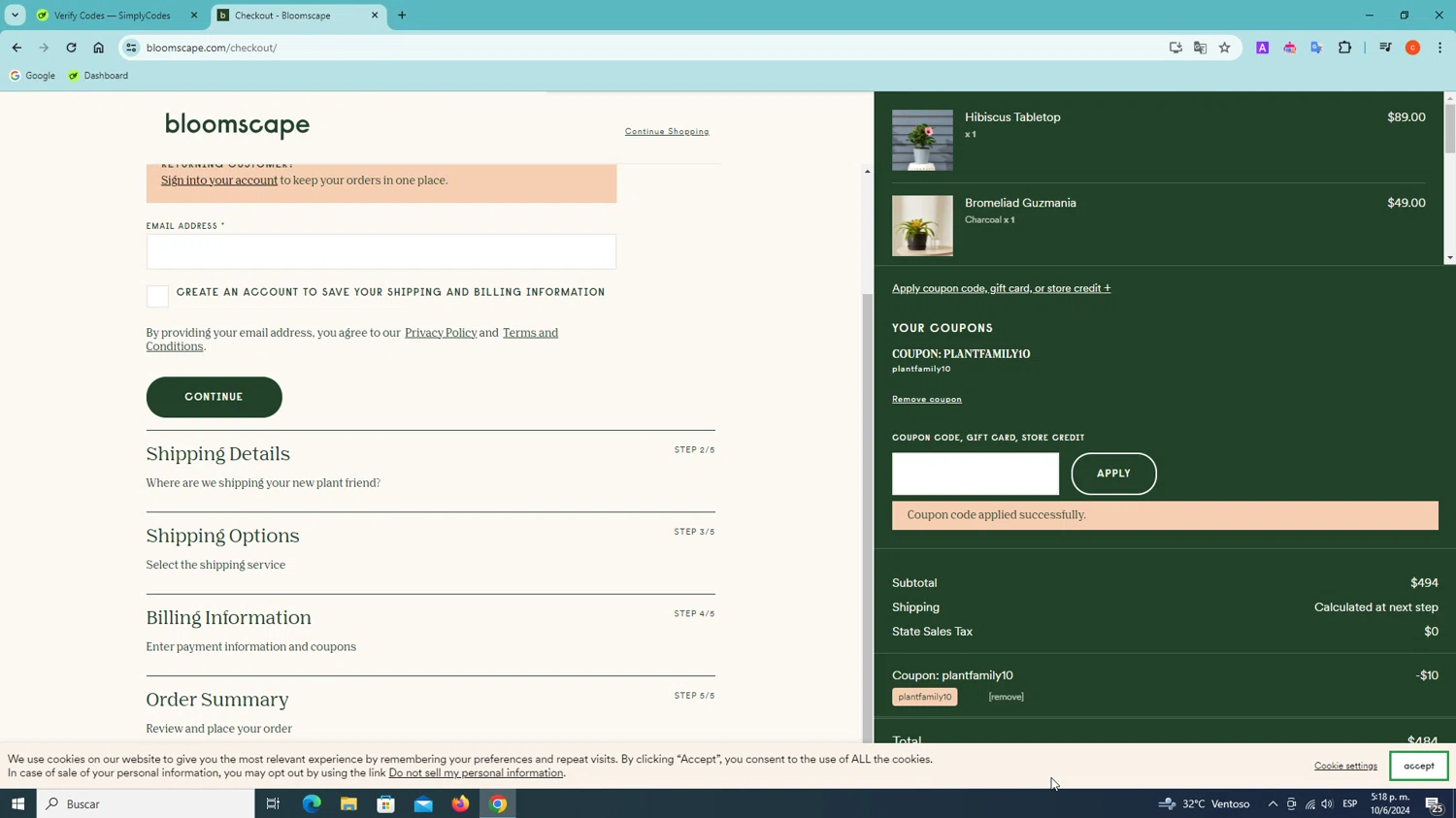Open the Dashboard bookmark
The height and width of the screenshot is (818, 1456).
pyautogui.click(x=98, y=76)
